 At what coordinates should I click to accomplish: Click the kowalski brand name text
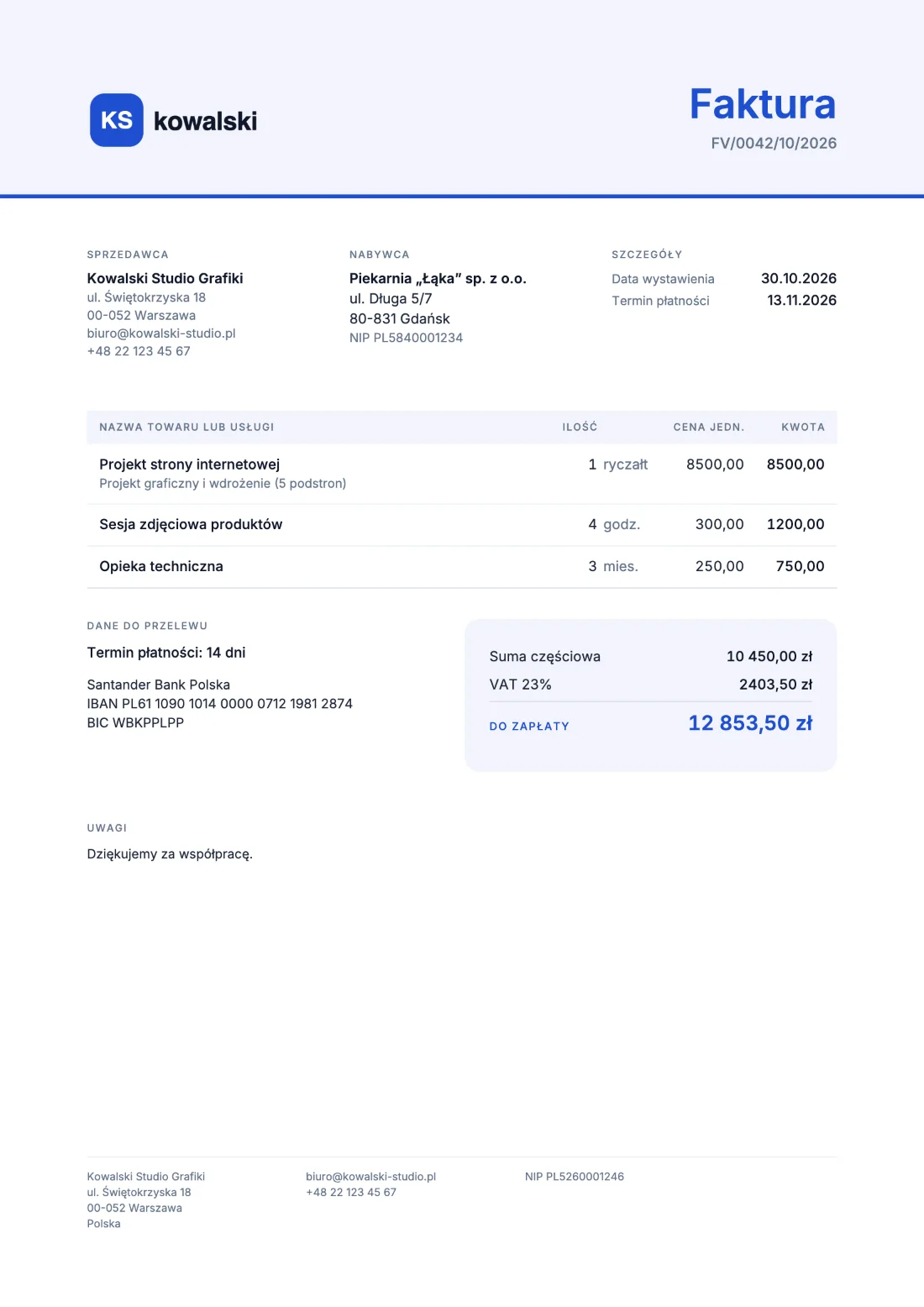(205, 121)
